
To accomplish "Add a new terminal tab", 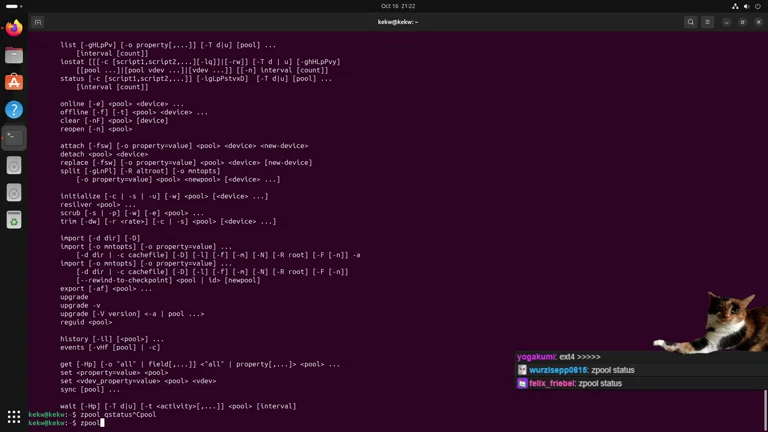I will coord(38,22).
